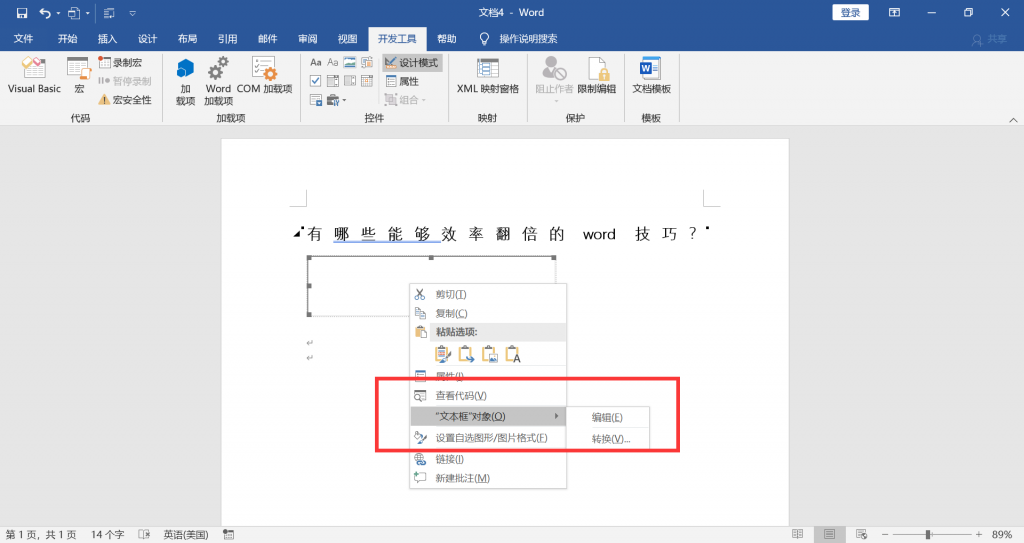1024x543 pixels.
Task: Click zoom in plus button
Action: 978,535
